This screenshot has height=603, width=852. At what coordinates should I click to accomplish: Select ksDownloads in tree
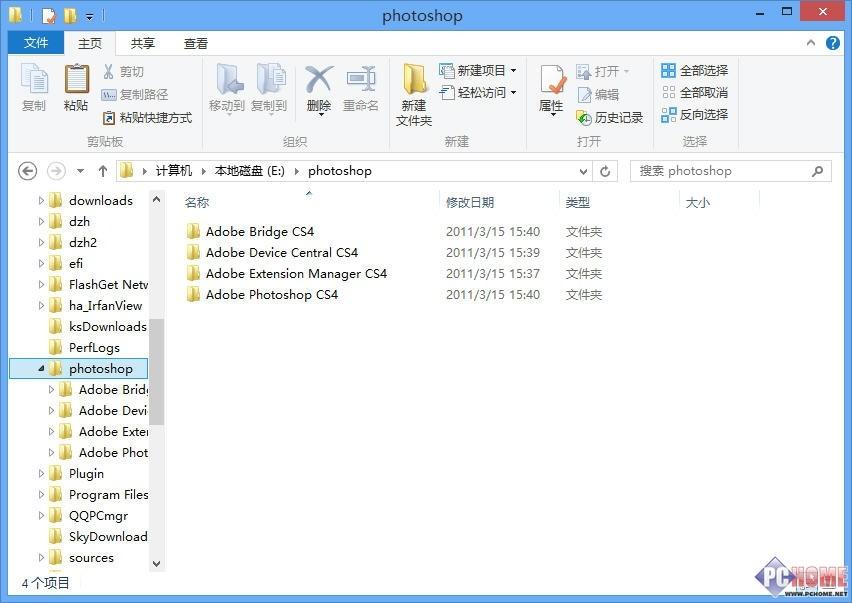(x=98, y=326)
